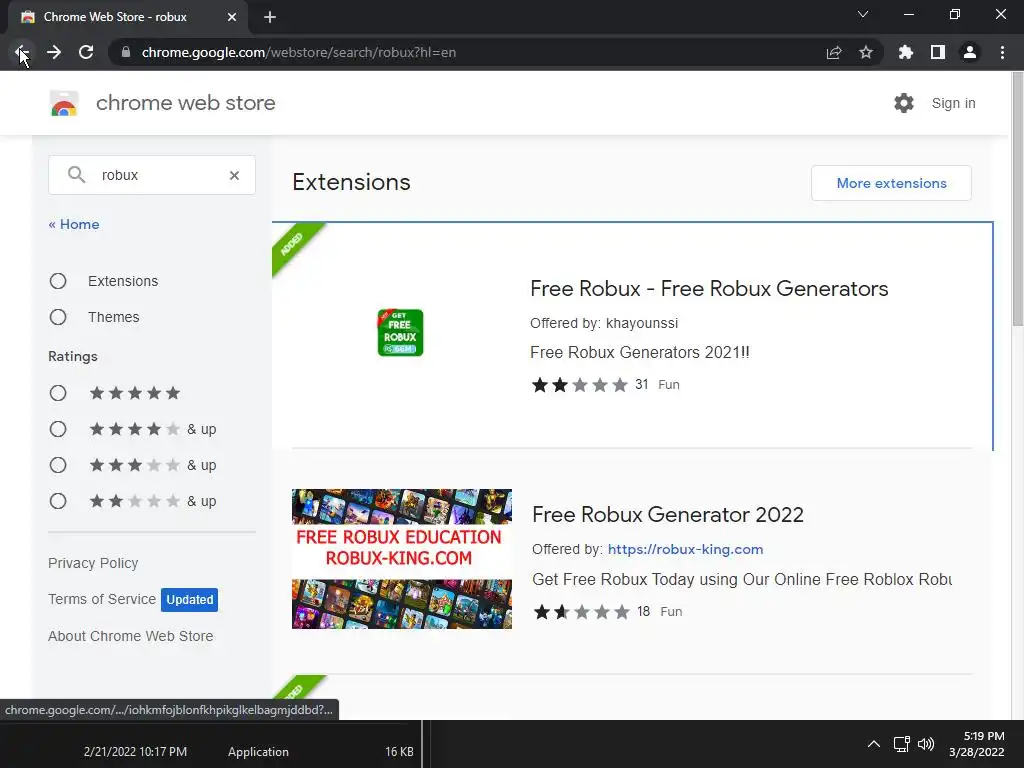Open network status tray icon
The height and width of the screenshot is (768, 1024).
(x=902, y=744)
